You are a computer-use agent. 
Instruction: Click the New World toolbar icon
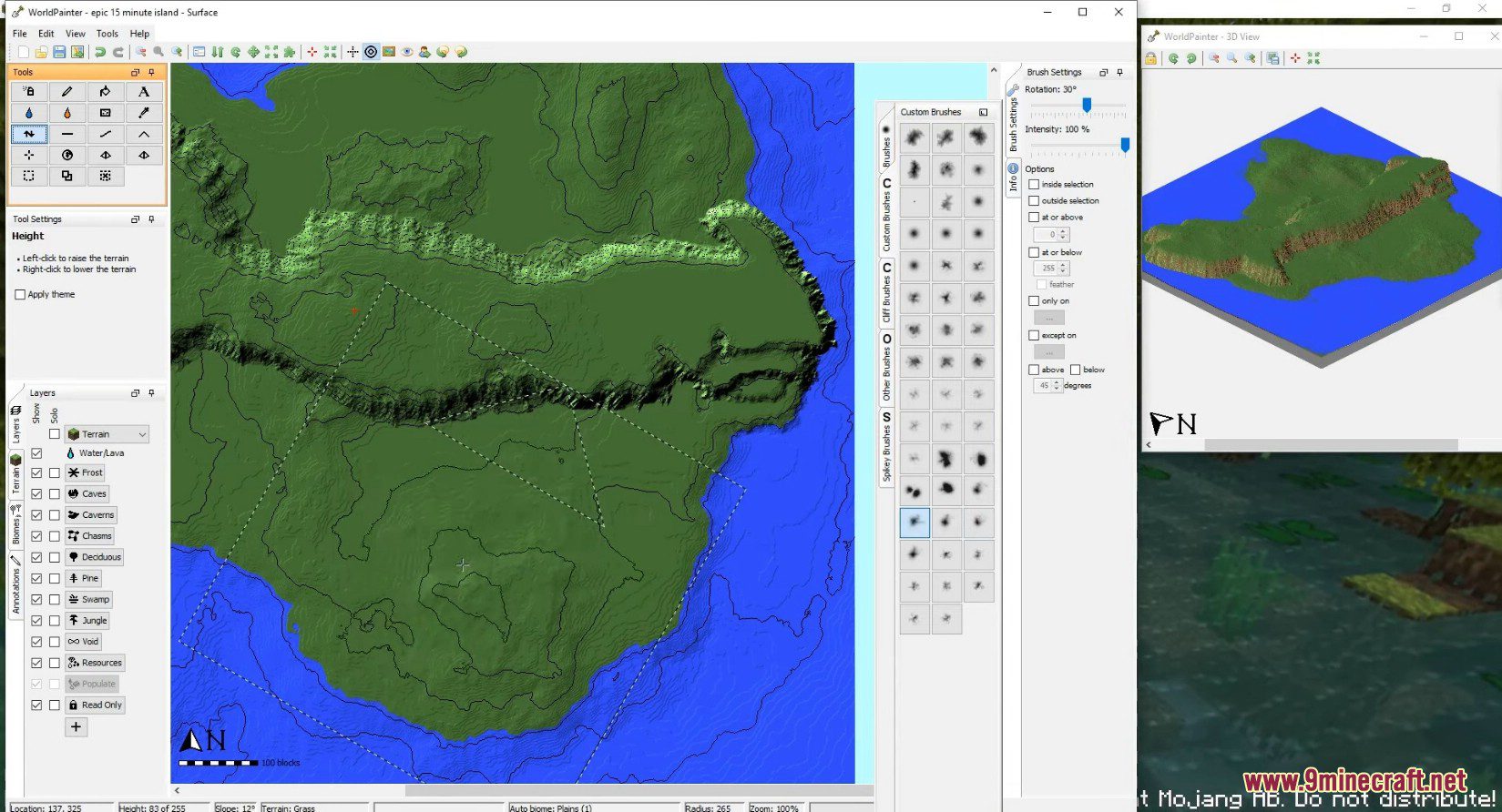(x=24, y=52)
